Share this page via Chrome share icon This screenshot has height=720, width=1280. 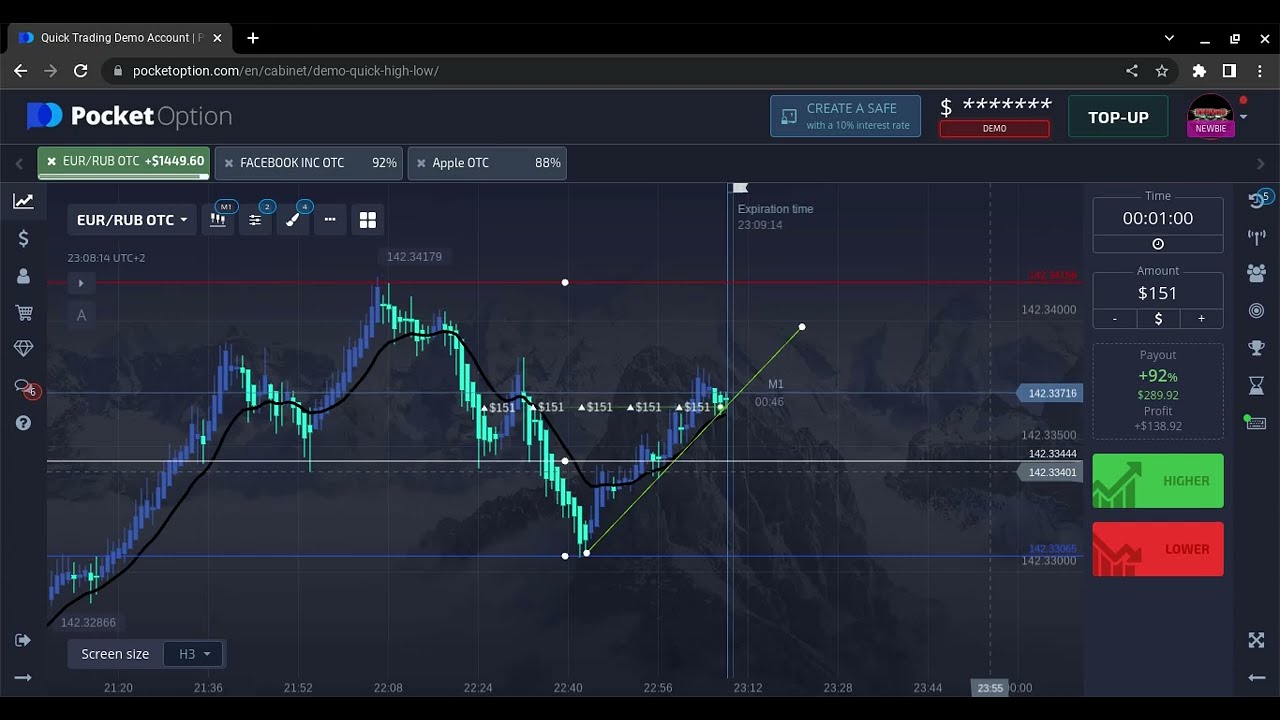coord(1132,71)
